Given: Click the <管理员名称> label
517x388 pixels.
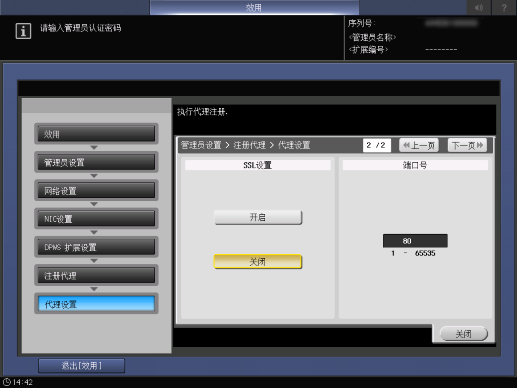Looking at the screenshot, I should [372, 37].
